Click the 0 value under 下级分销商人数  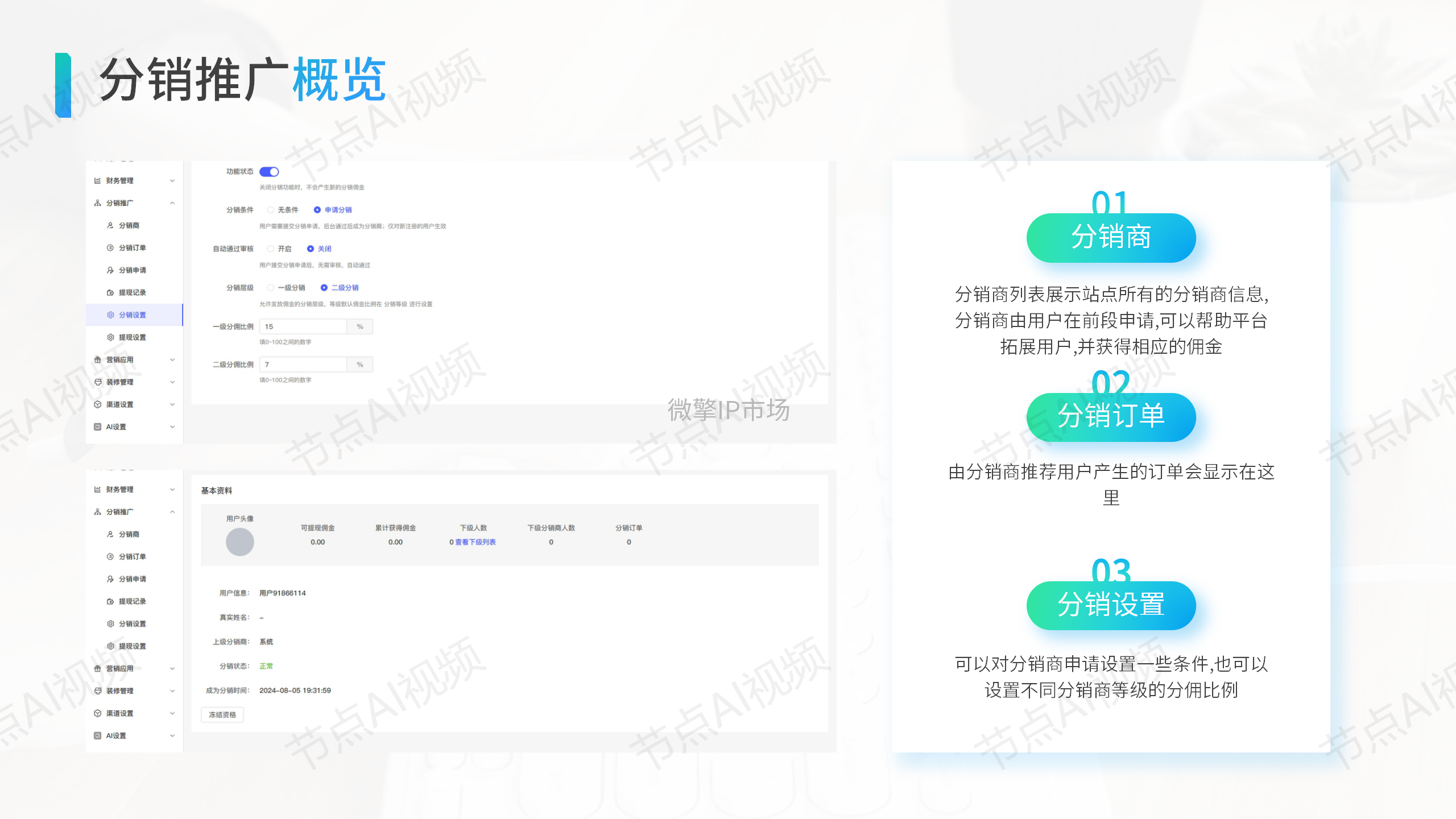[x=551, y=543]
